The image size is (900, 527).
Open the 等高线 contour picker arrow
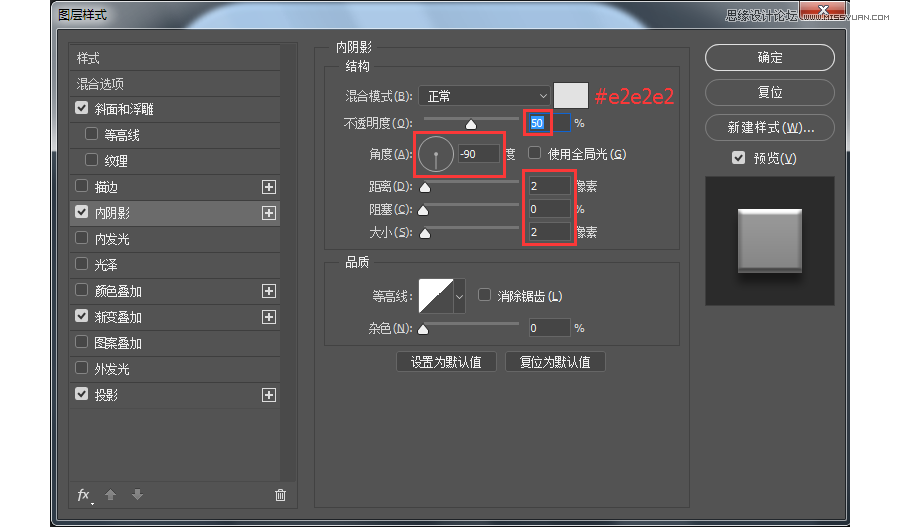tap(459, 296)
